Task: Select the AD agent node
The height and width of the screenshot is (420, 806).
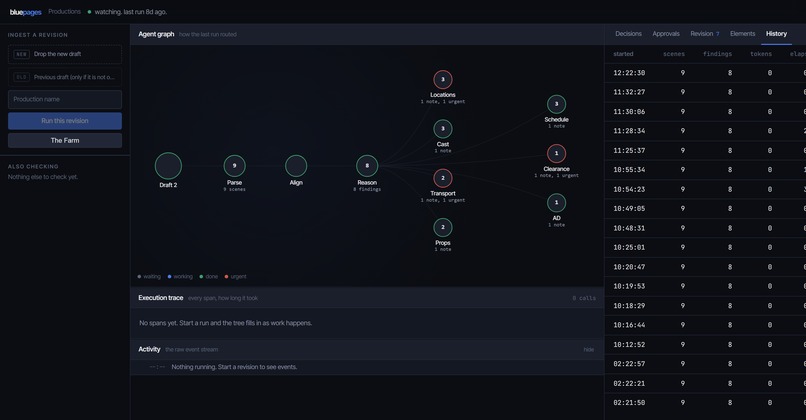Action: click(556, 203)
